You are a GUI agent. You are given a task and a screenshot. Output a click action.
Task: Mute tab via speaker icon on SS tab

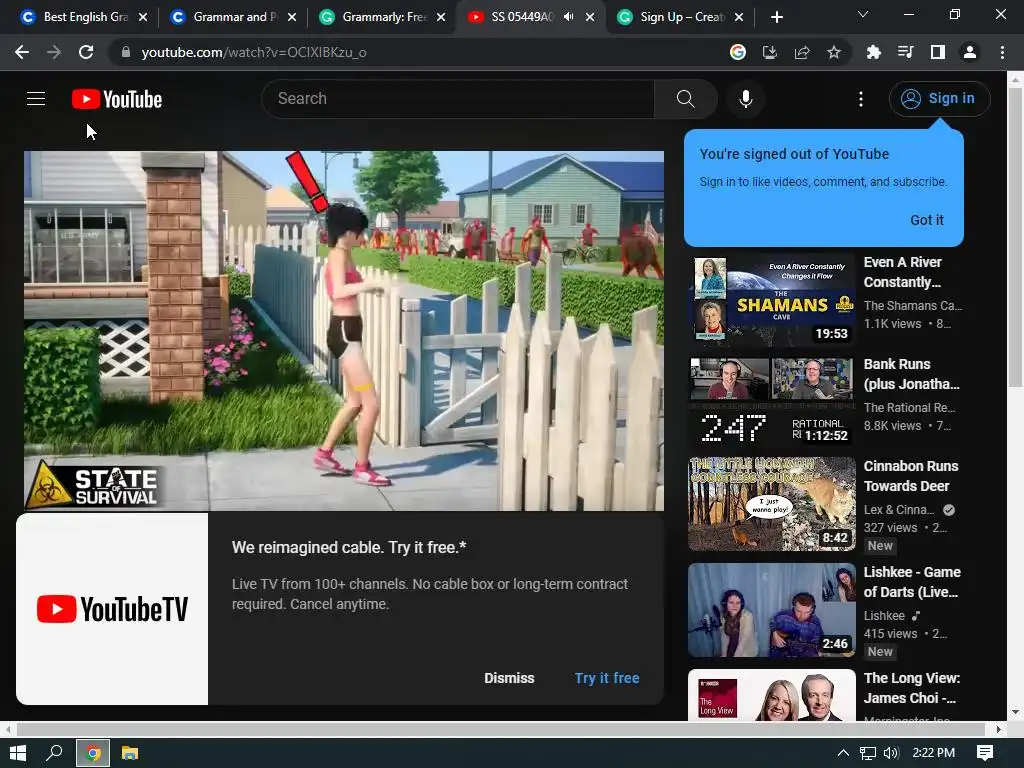569,17
